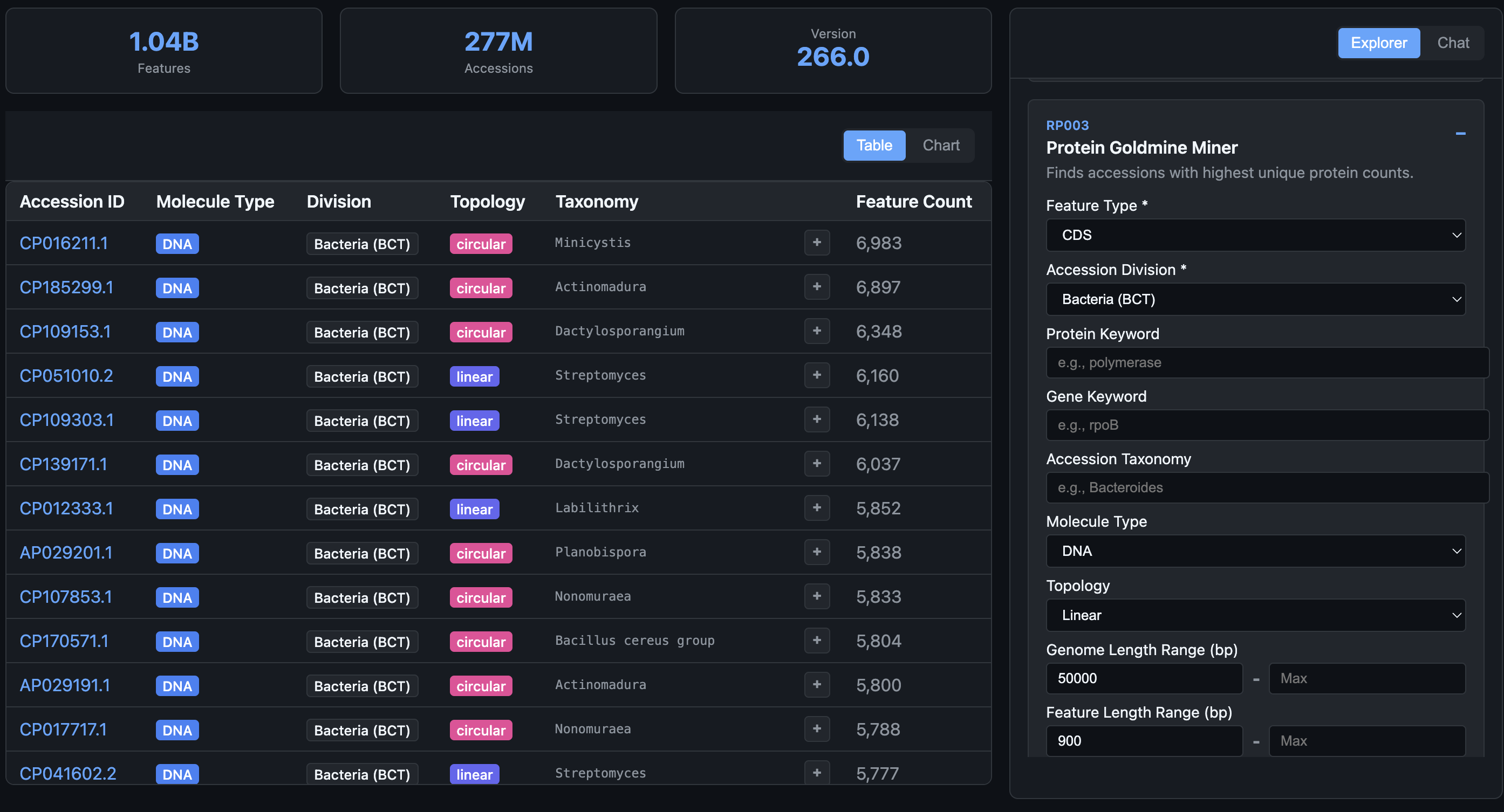Click plus icon beside Labilithrix taxonomy
1504x812 pixels.
[817, 508]
